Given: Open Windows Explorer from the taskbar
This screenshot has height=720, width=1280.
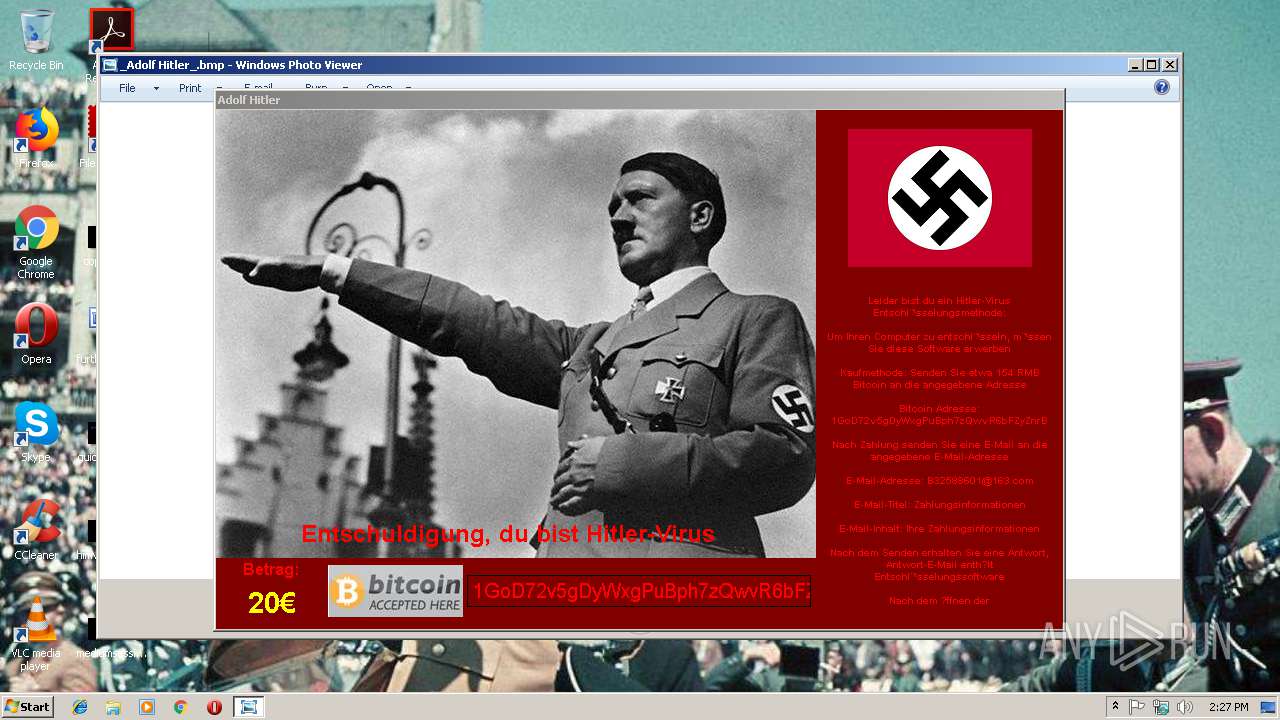Looking at the screenshot, I should point(113,707).
